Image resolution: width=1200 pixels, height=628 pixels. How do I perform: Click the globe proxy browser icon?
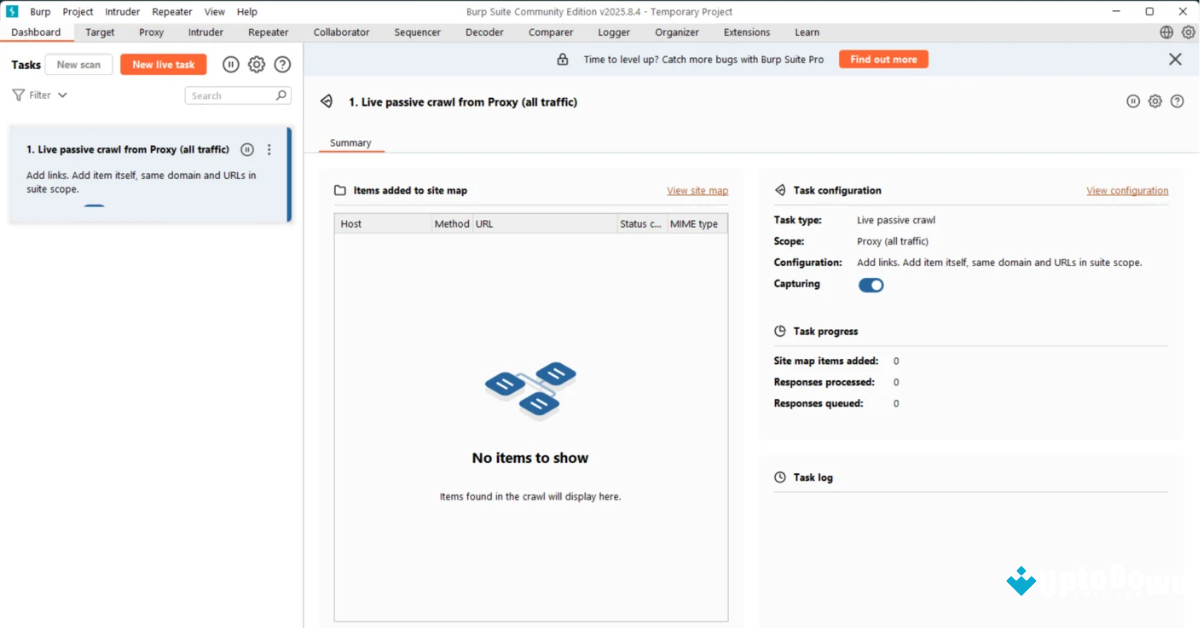[1165, 31]
